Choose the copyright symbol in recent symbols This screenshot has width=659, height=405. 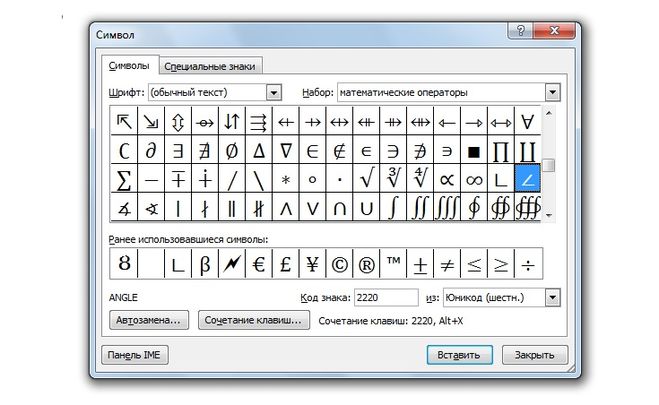click(341, 264)
